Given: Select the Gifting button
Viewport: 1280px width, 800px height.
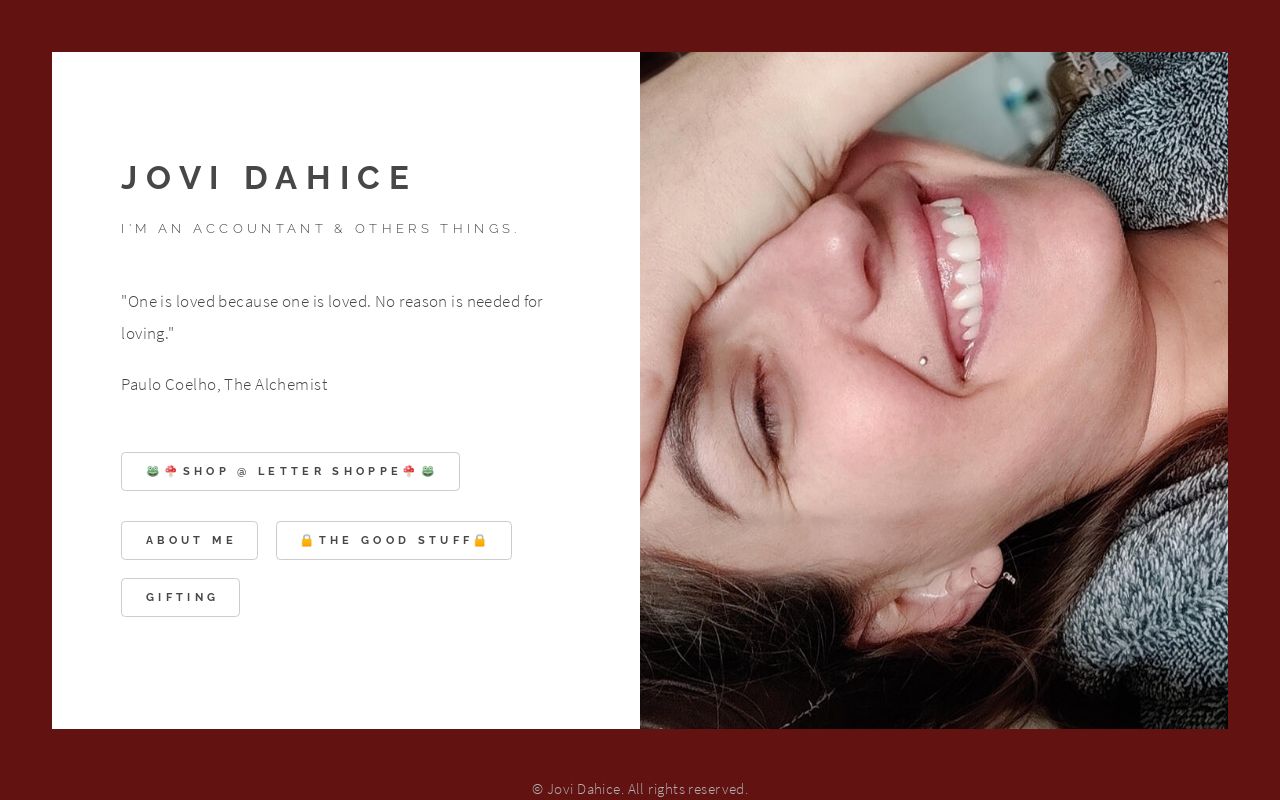Looking at the screenshot, I should (x=180, y=597).
